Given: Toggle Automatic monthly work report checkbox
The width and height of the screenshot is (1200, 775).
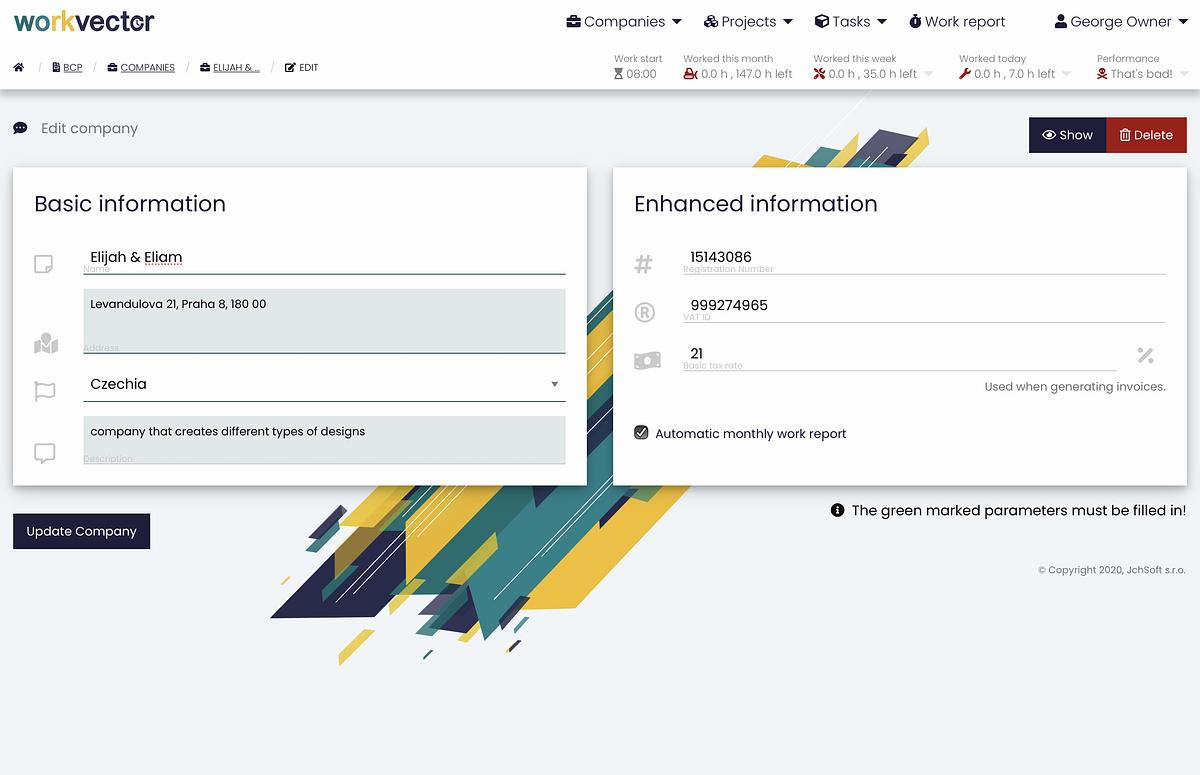Looking at the screenshot, I should tap(642, 433).
